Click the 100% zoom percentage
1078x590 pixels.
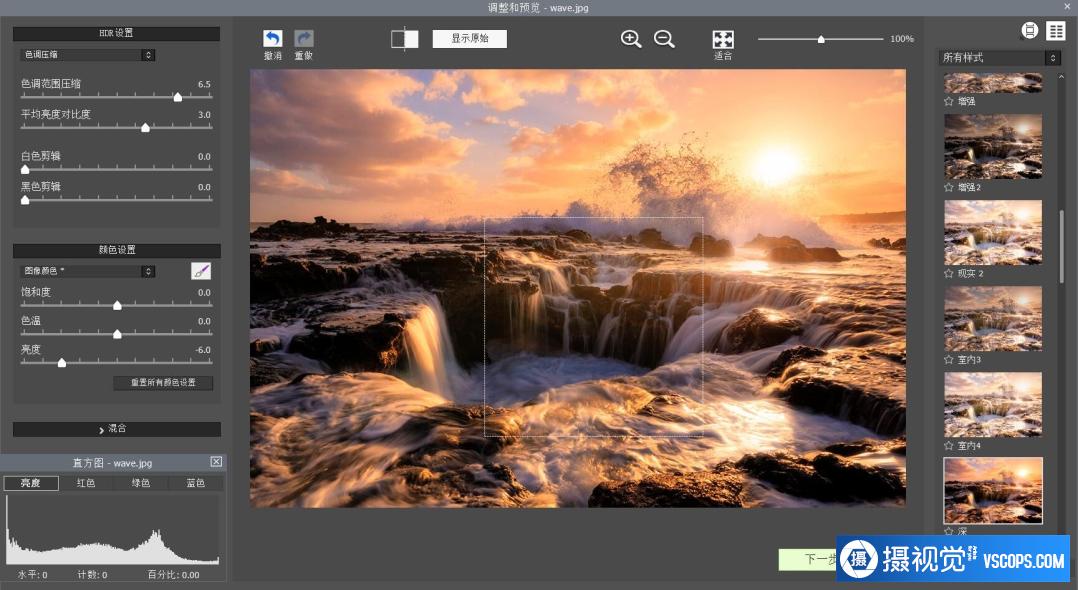[x=902, y=39]
